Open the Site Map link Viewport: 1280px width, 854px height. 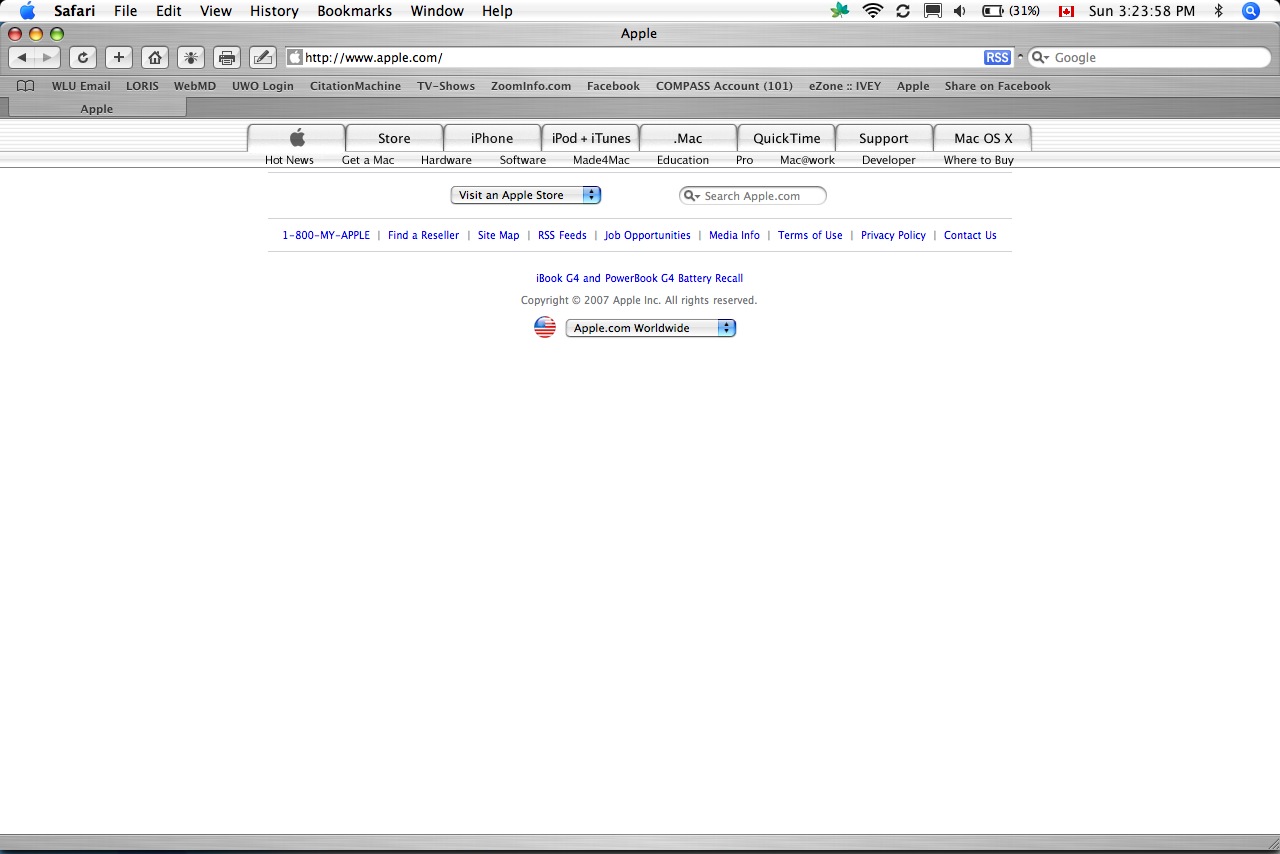pos(498,235)
